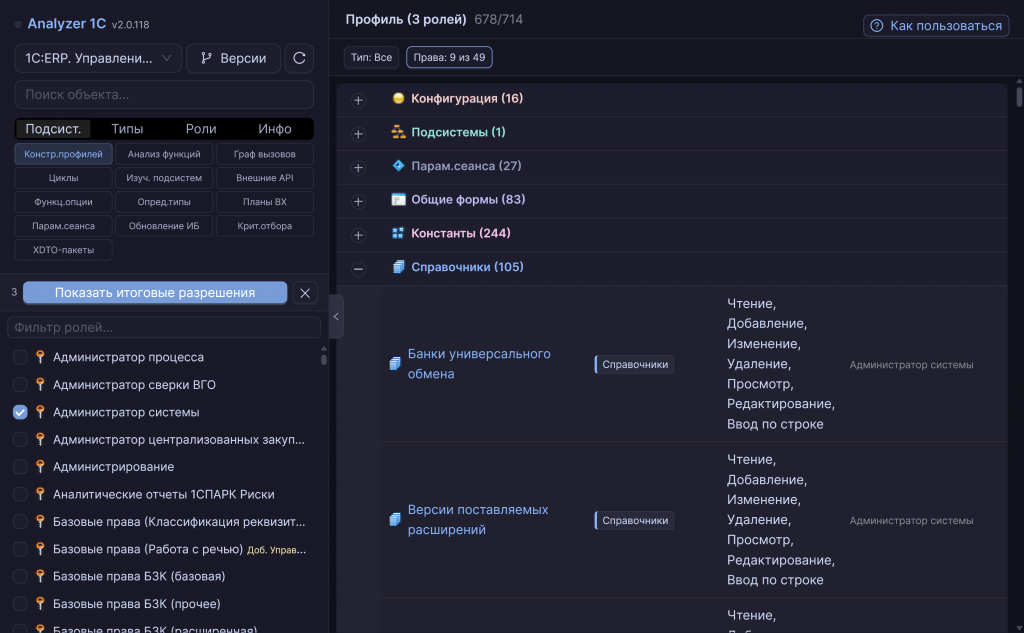Clear selected roles with the X button
Viewport: 1024px width, 633px height.
(x=305, y=293)
